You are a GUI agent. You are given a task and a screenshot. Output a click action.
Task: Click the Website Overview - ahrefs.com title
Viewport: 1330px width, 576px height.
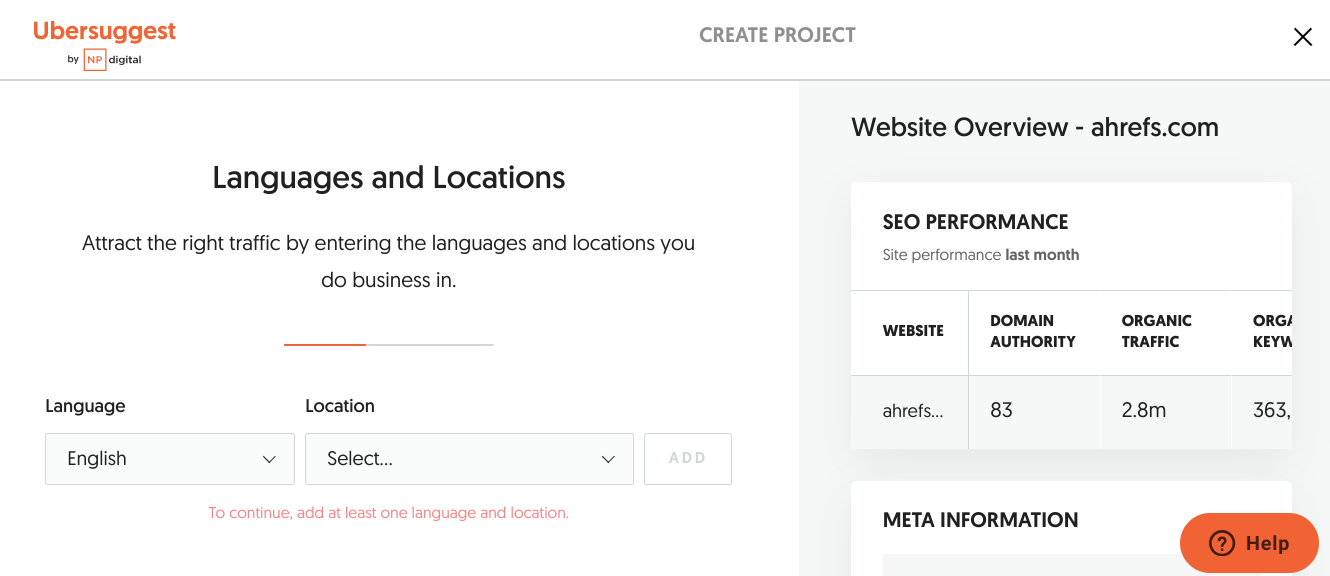pyautogui.click(x=1035, y=127)
